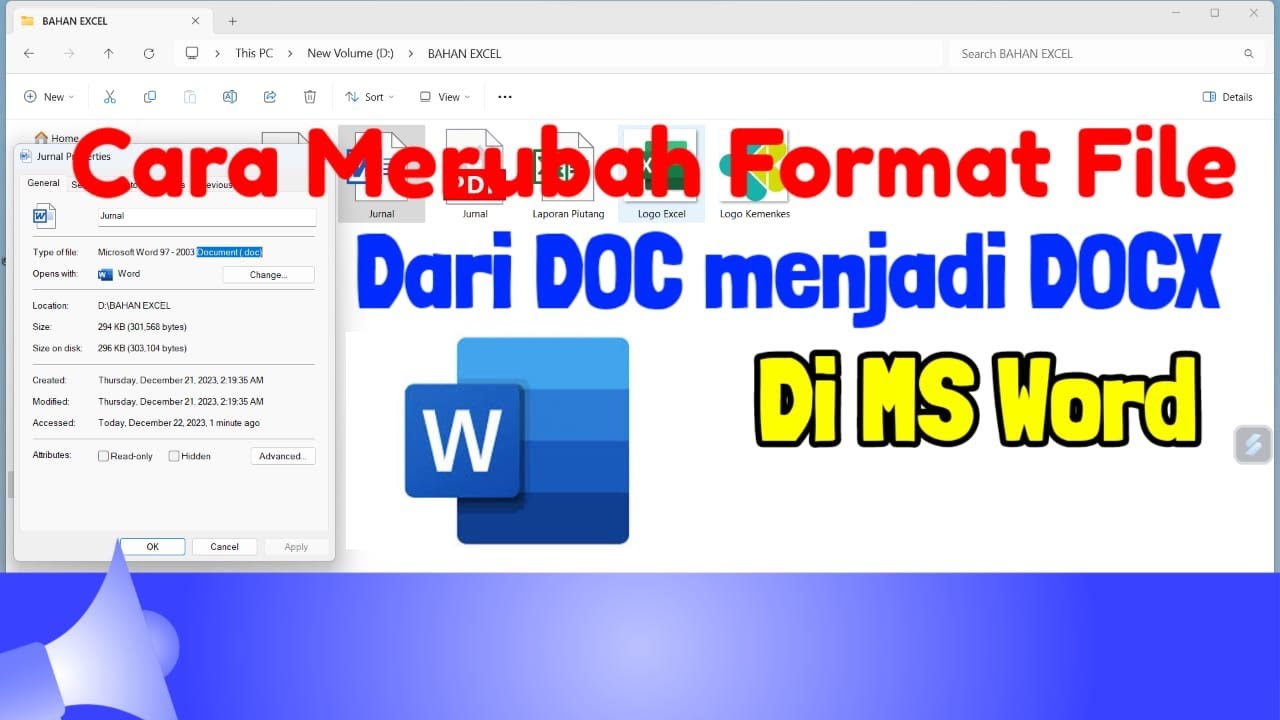This screenshot has width=1280, height=720.
Task: Select the Logo Excel file
Action: click(661, 174)
